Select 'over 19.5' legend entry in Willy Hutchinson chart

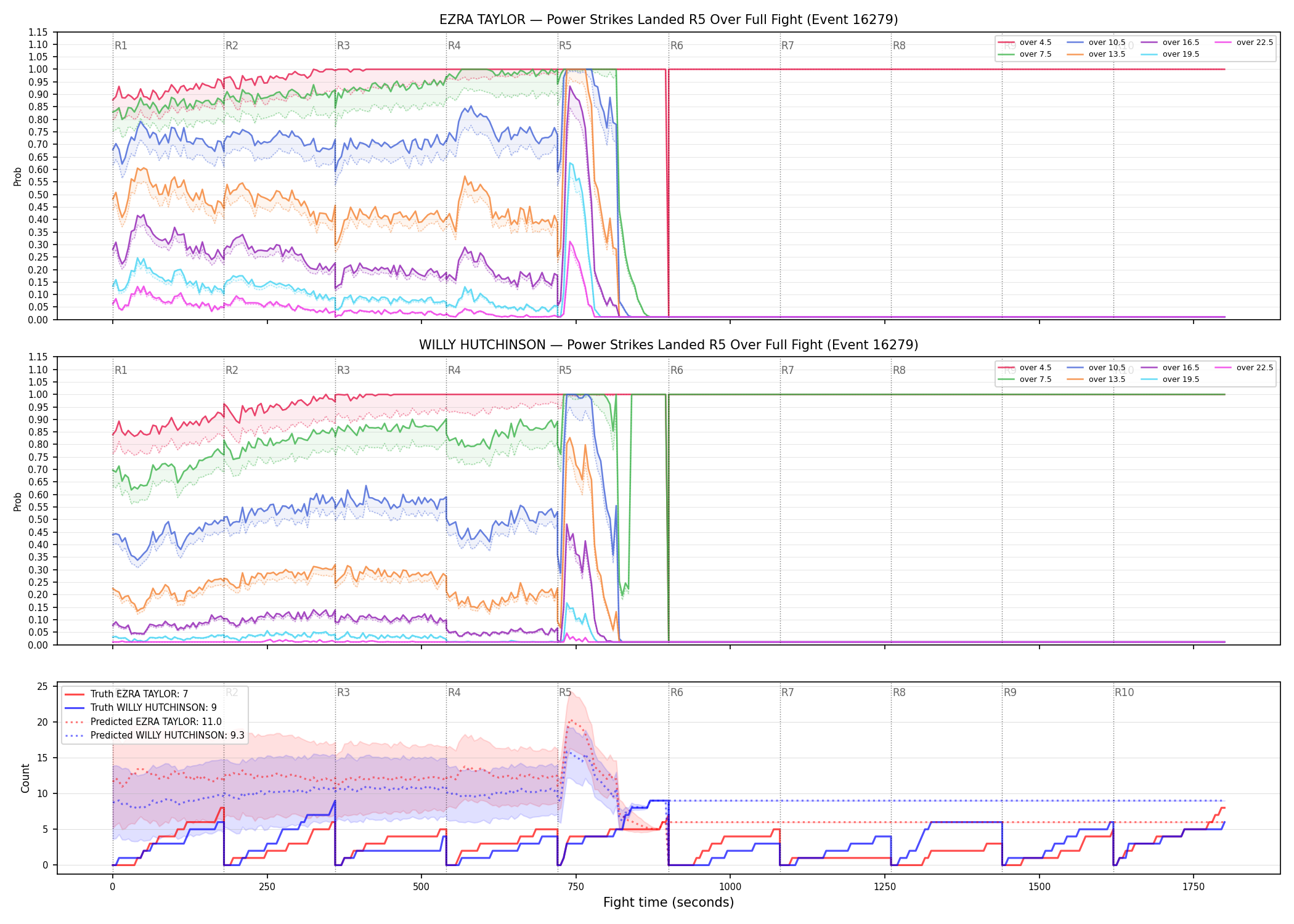pyautogui.click(x=1170, y=379)
